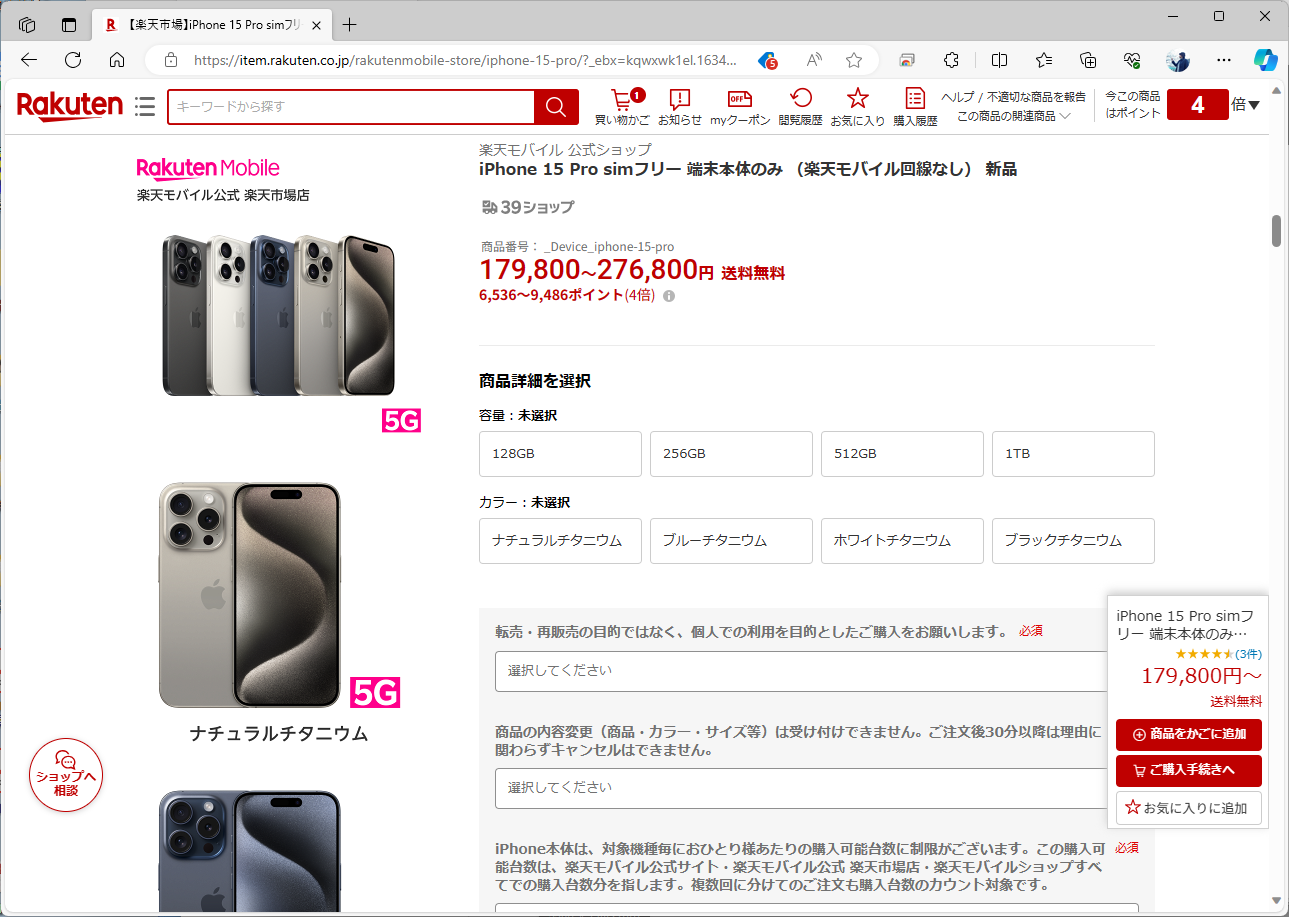Click お気に入りに追加 button
This screenshot has width=1289, height=917.
1189,807
